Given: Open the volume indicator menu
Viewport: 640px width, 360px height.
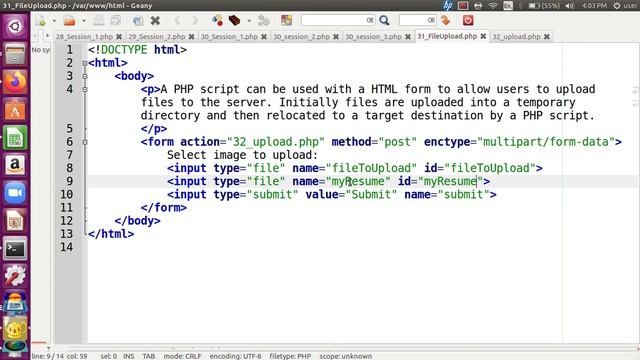Looking at the screenshot, I should 570,6.
